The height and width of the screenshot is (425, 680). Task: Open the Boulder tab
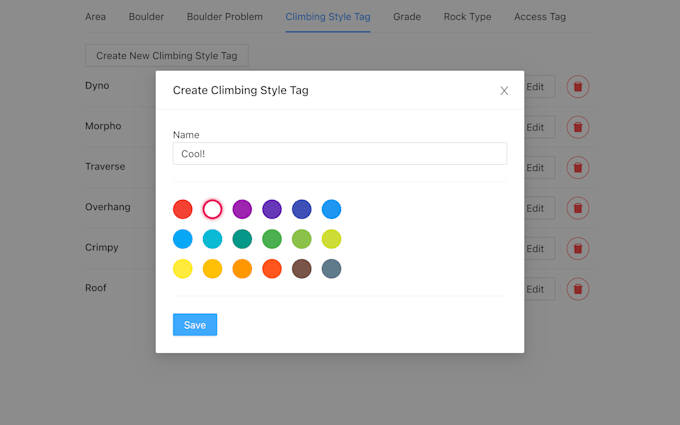coord(146,16)
